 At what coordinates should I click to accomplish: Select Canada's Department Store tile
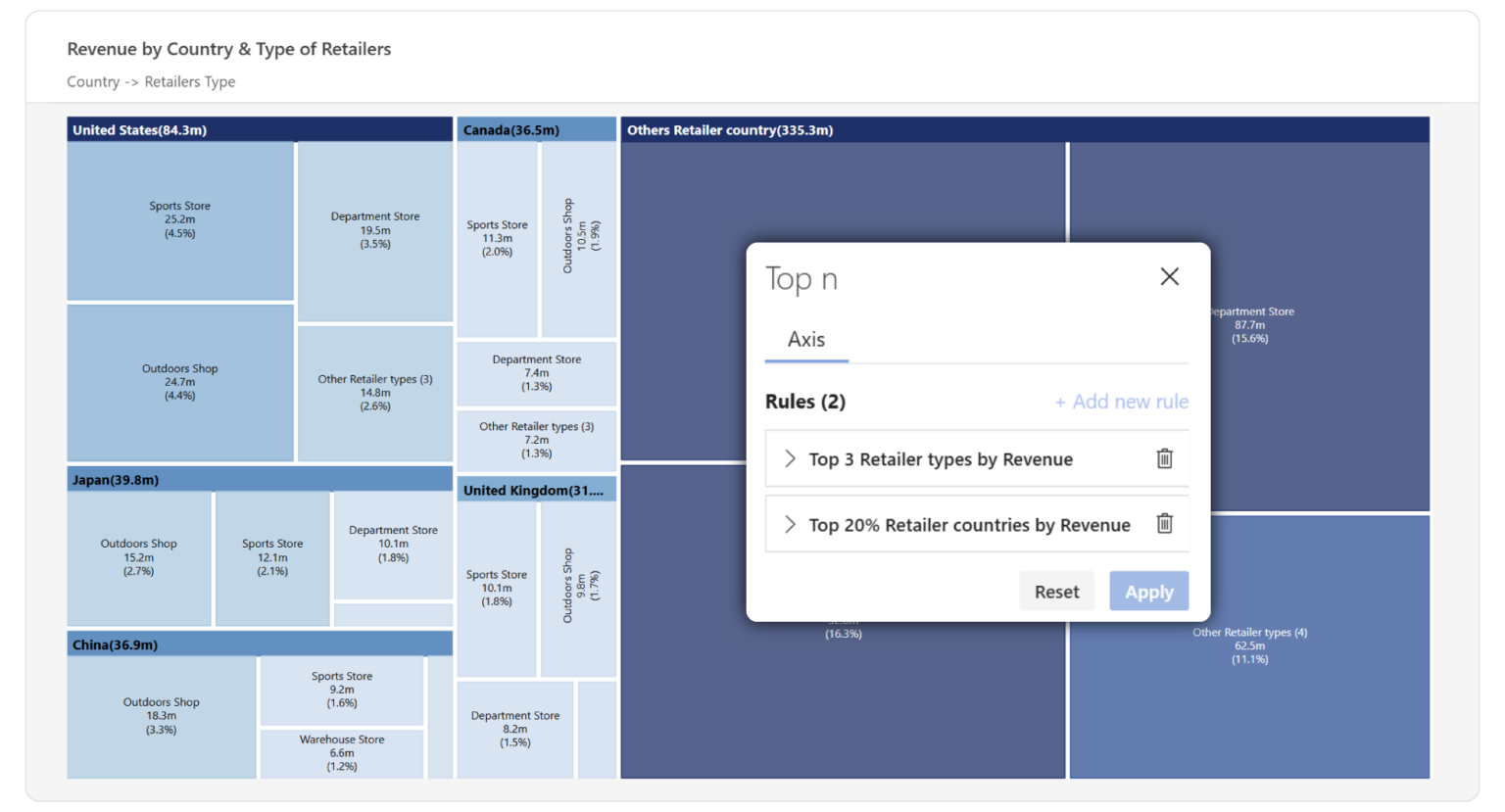[536, 373]
